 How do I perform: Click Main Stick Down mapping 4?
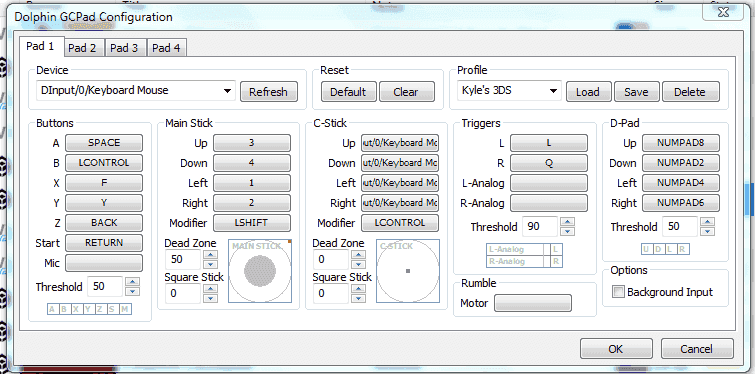pyautogui.click(x=252, y=163)
